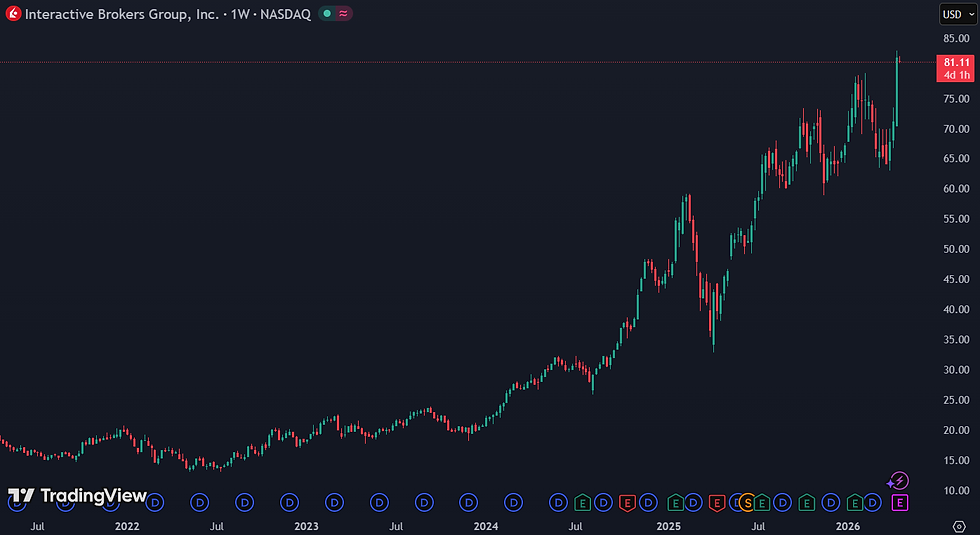Click the magenta upcoming earnings E marker

click(900, 502)
